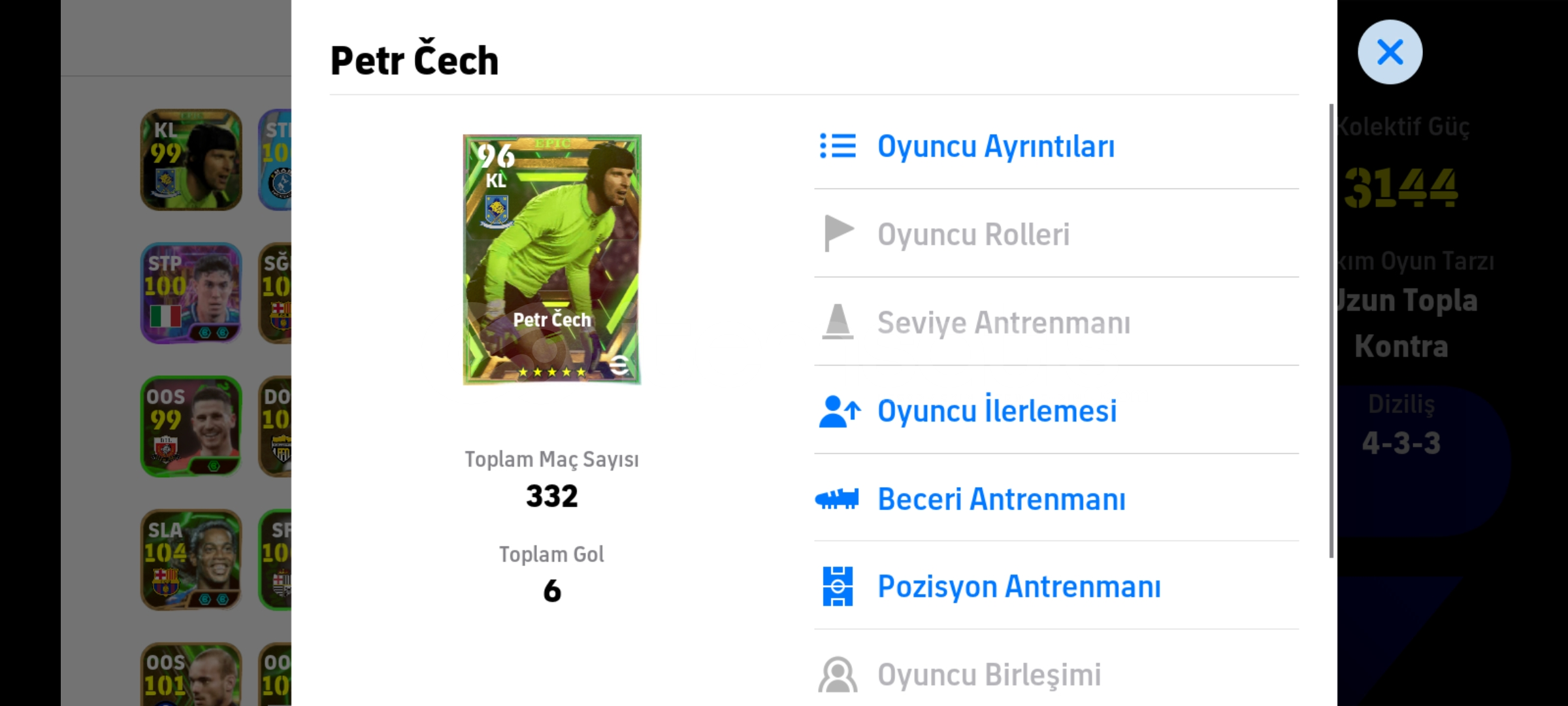
Task: Select Beceri Antrenmanı option
Action: (x=1056, y=499)
